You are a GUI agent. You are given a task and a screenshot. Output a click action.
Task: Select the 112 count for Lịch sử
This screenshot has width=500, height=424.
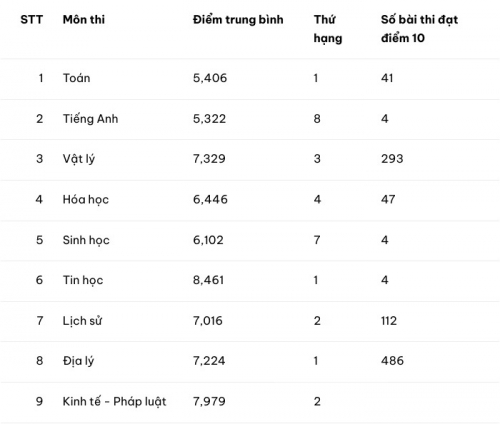point(389,321)
